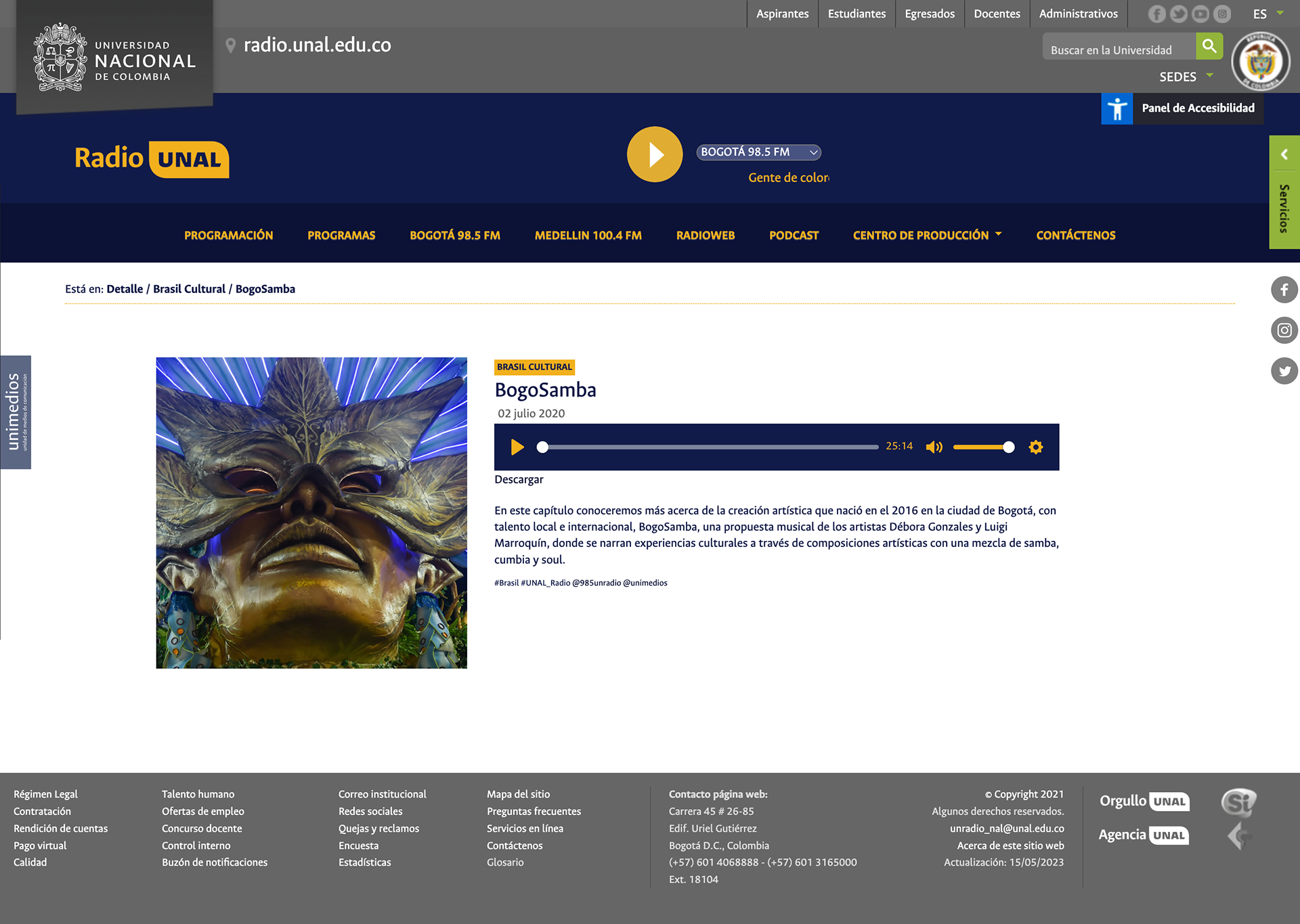This screenshot has width=1300, height=924.
Task: Open Facebook from the right sidebar circle
Action: pyautogui.click(x=1284, y=290)
